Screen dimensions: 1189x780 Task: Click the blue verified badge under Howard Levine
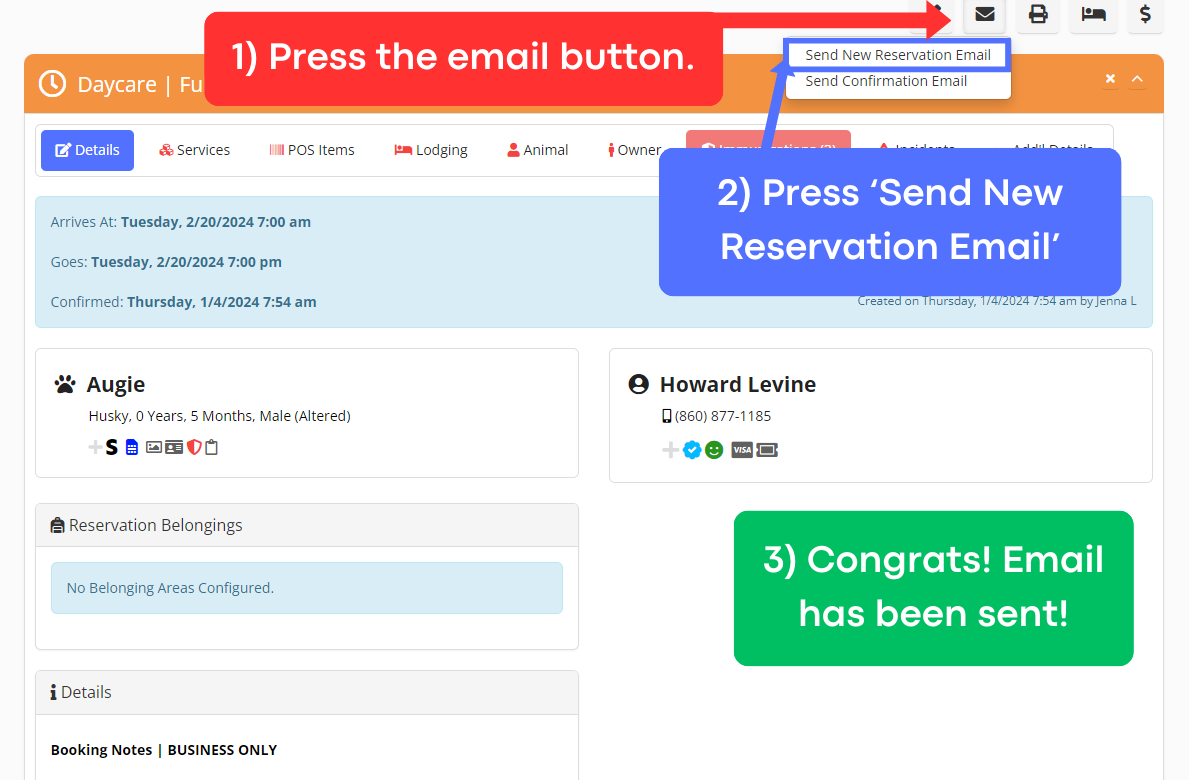click(x=692, y=450)
